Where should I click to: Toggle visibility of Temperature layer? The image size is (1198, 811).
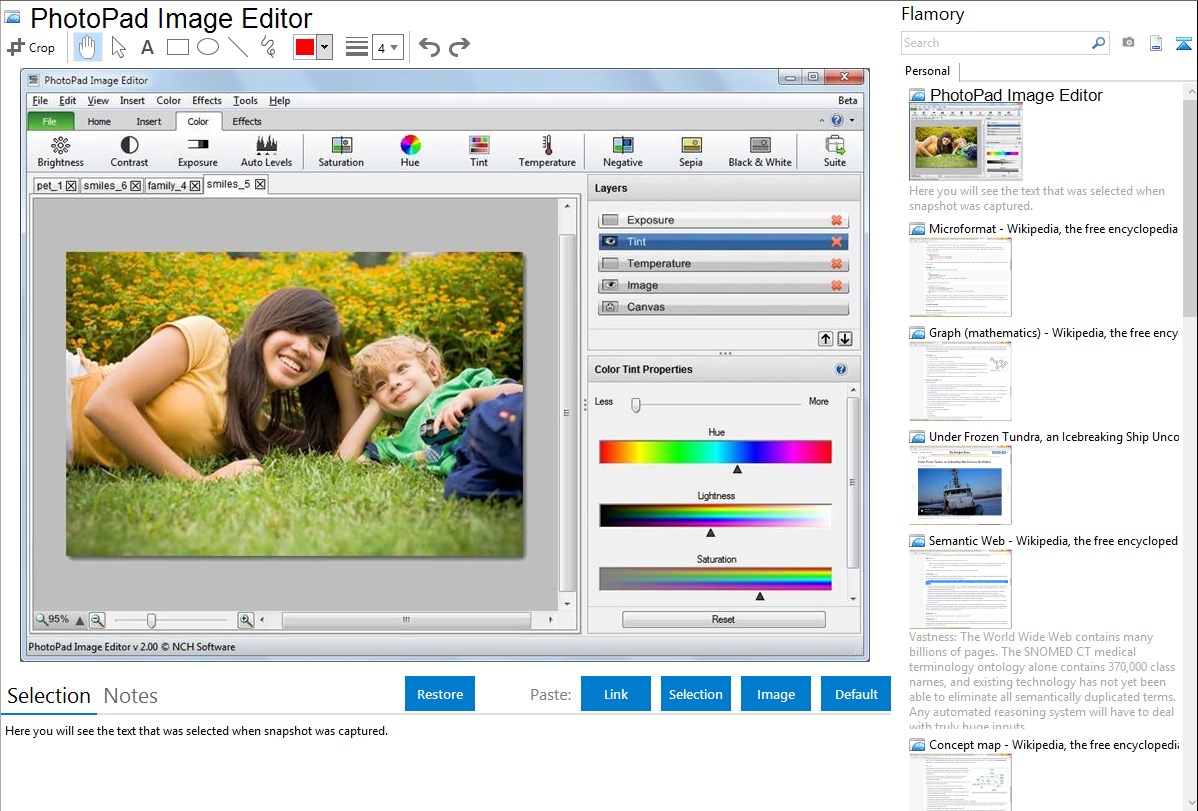tap(610, 264)
